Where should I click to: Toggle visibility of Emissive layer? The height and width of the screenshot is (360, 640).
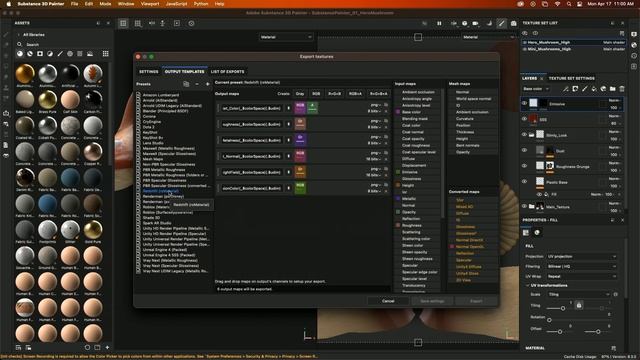pyautogui.click(x=524, y=104)
